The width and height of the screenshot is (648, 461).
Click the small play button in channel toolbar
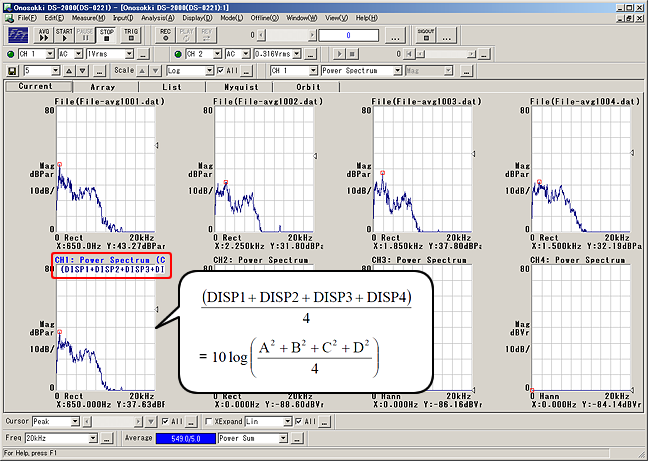pyautogui.click(x=339, y=54)
